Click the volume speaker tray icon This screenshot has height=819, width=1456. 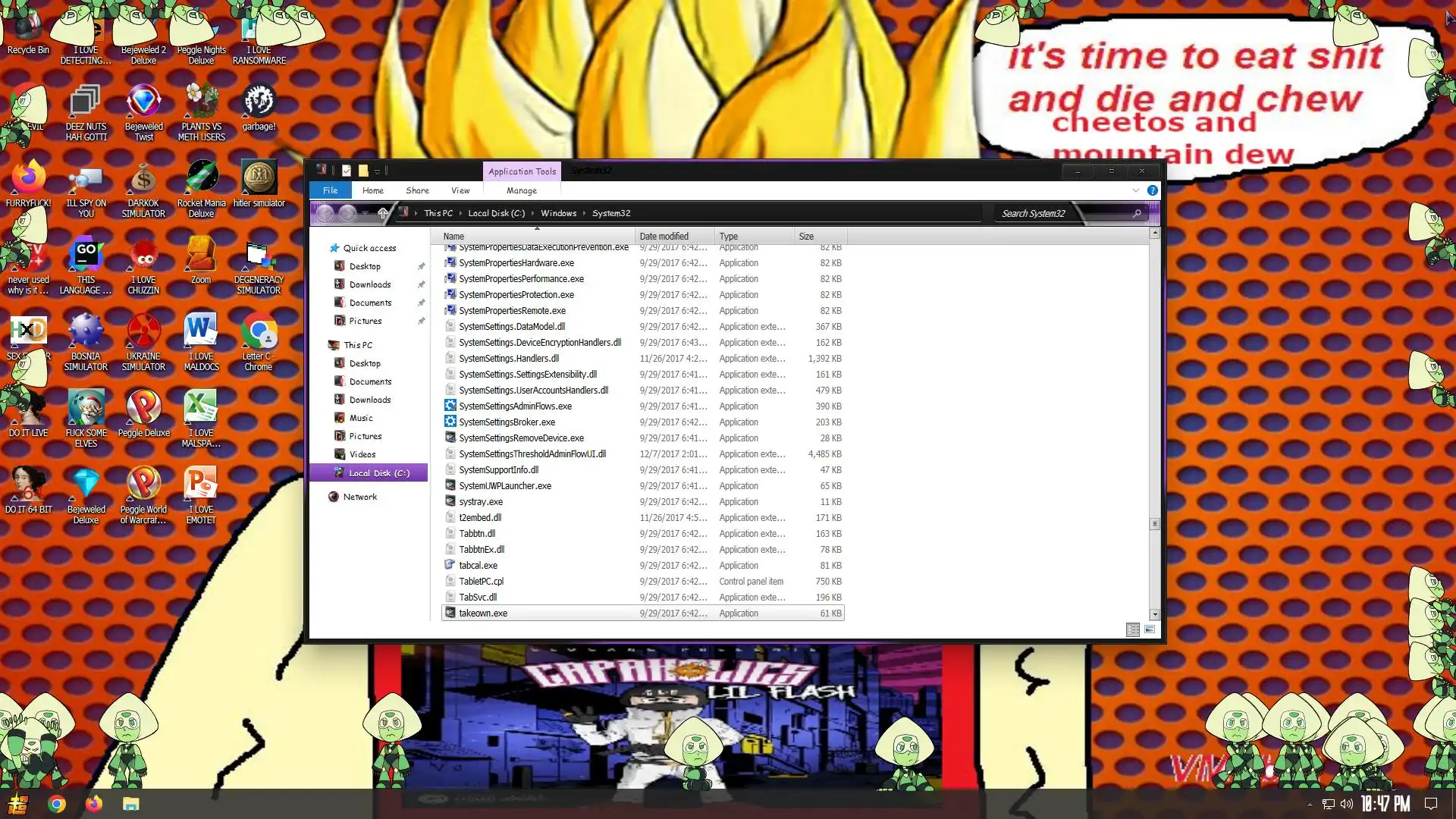(x=1346, y=804)
